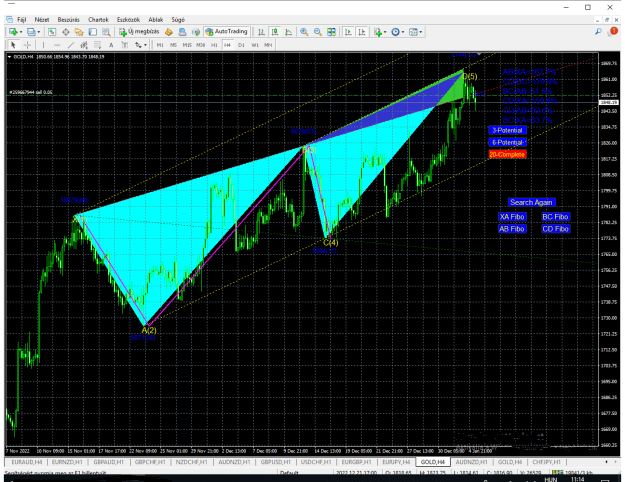The image size is (625, 482).
Task: Open the Strategy Tester icon
Action: [x=106, y=32]
